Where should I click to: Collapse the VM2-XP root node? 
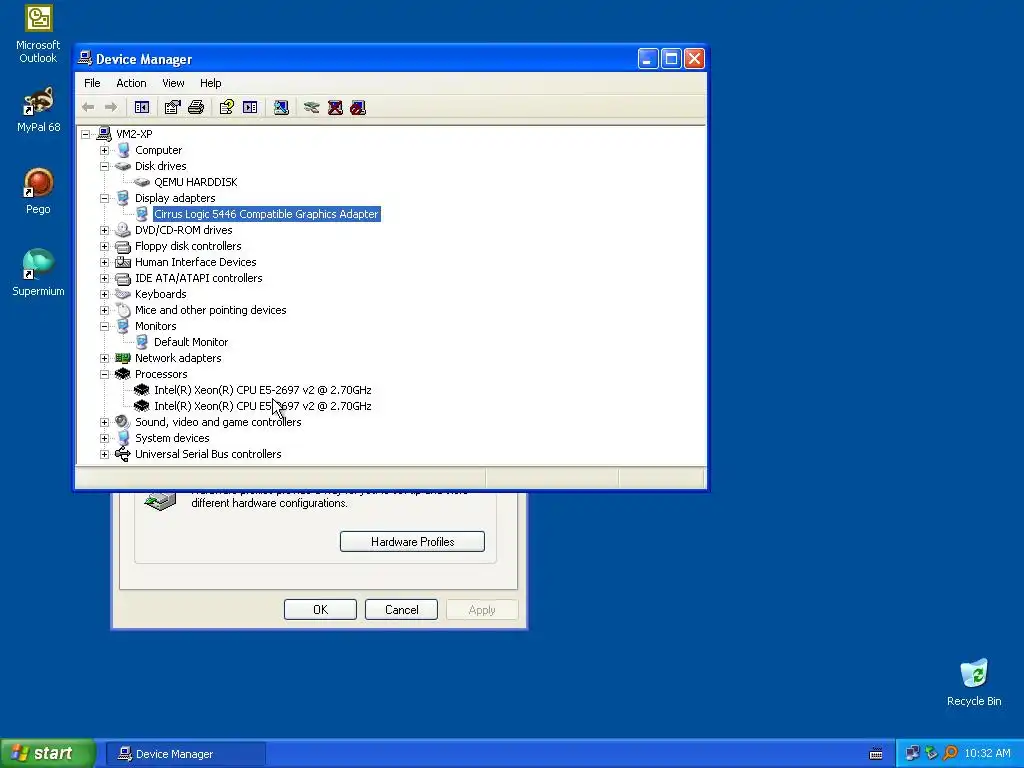86,135
